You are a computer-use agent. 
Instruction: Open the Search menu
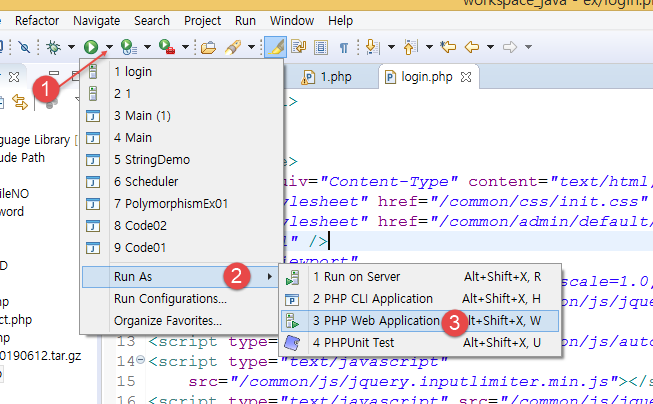152,20
